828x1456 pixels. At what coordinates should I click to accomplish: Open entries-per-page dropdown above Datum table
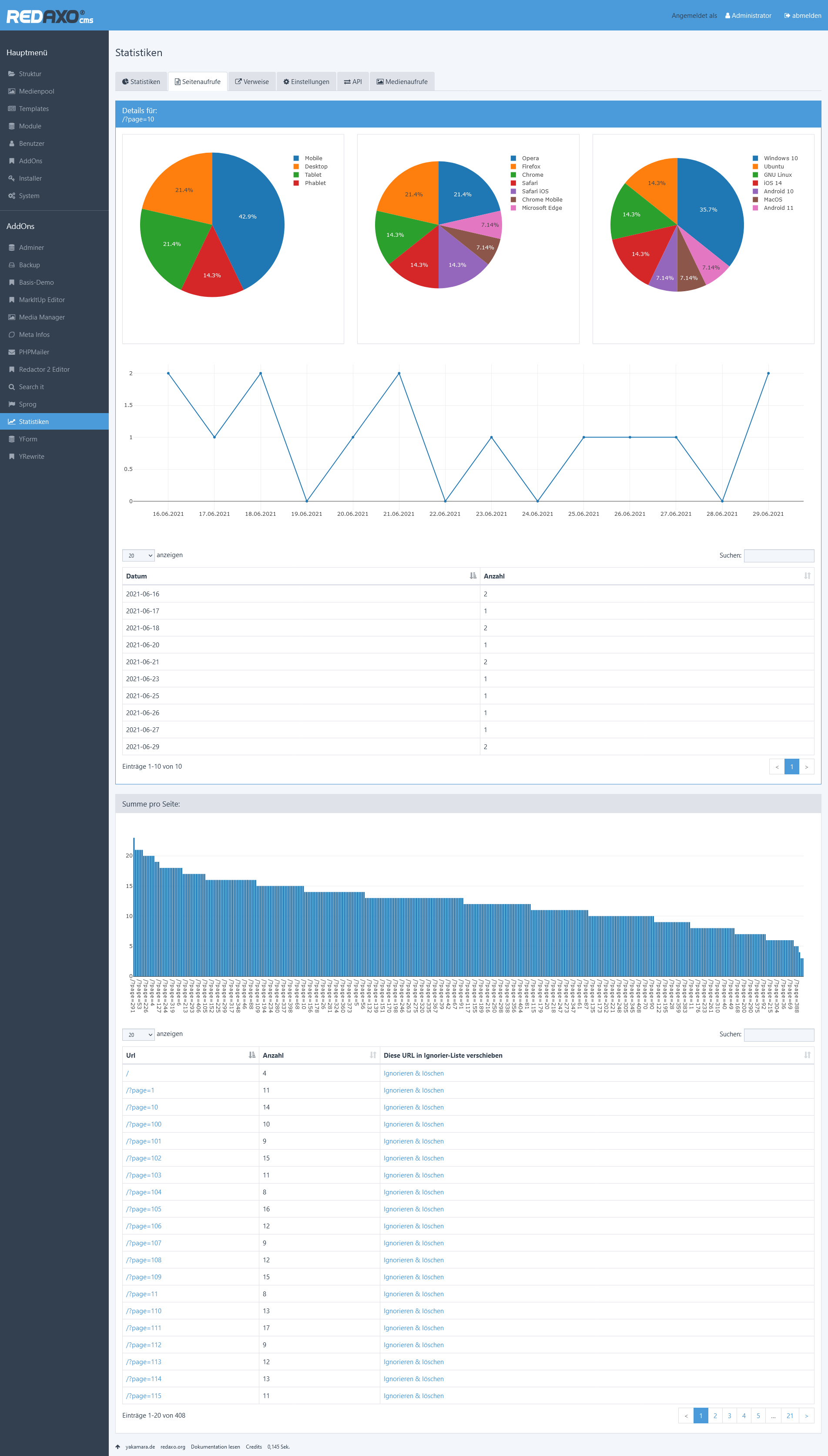[x=138, y=555]
